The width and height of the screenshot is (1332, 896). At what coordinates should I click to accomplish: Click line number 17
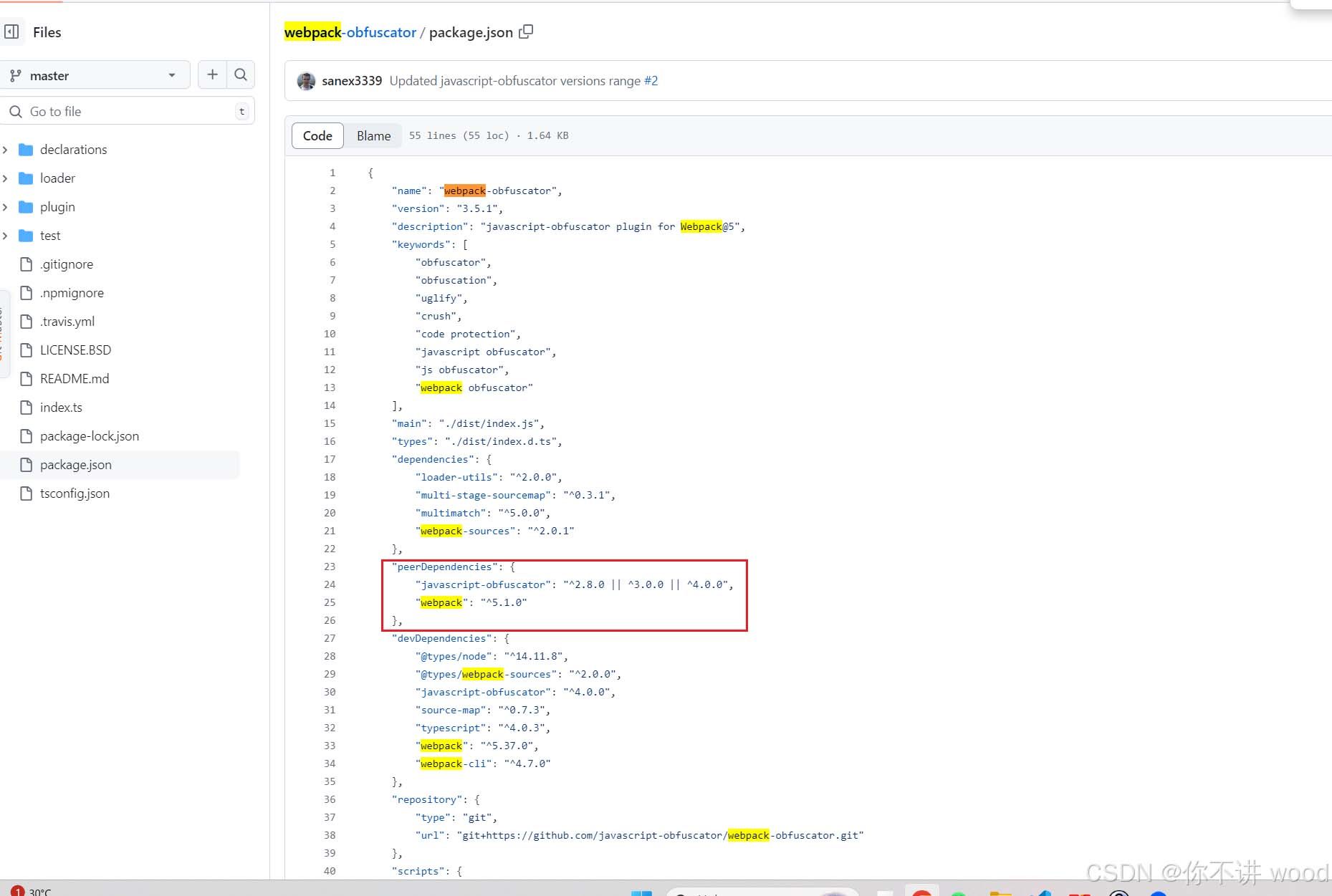pos(330,459)
